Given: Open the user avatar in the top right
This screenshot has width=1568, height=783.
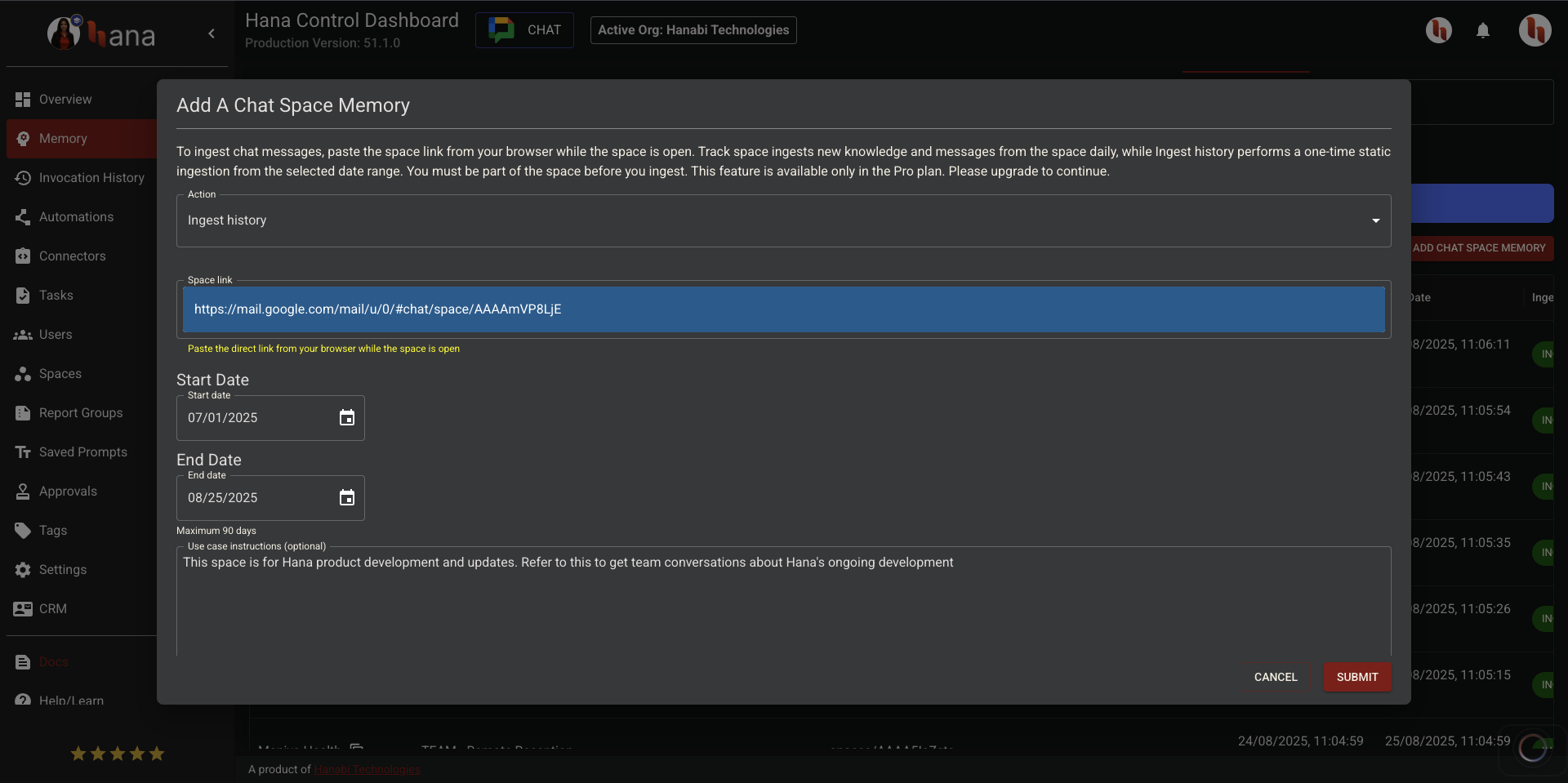Looking at the screenshot, I should tap(1535, 31).
